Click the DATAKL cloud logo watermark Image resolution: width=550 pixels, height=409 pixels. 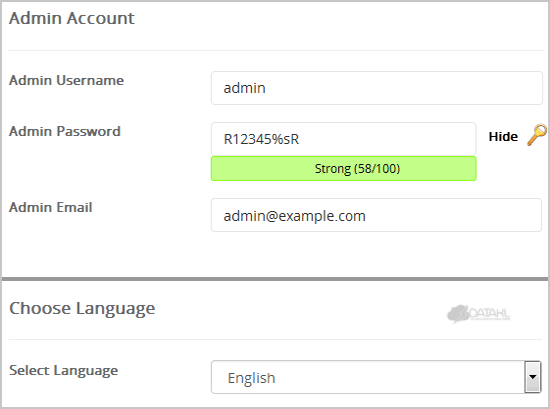(x=478, y=313)
